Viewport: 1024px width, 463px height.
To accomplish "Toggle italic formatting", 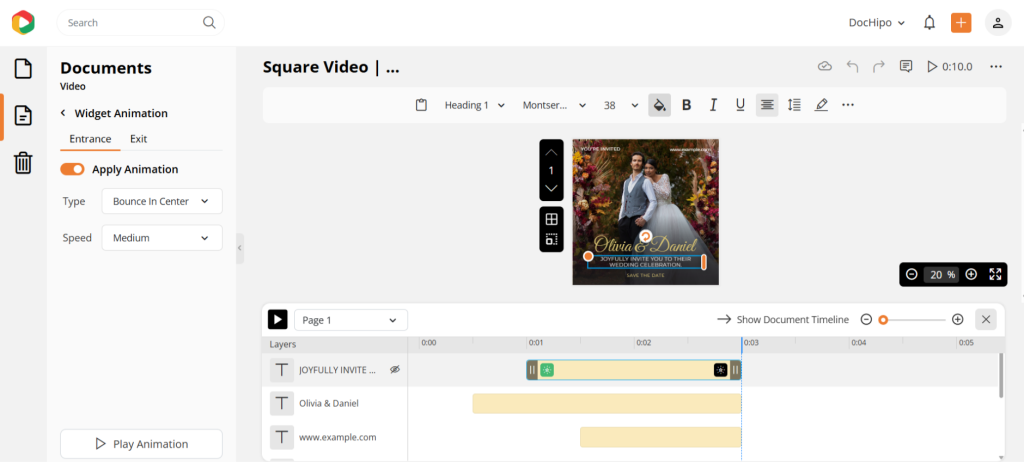I will [x=713, y=105].
